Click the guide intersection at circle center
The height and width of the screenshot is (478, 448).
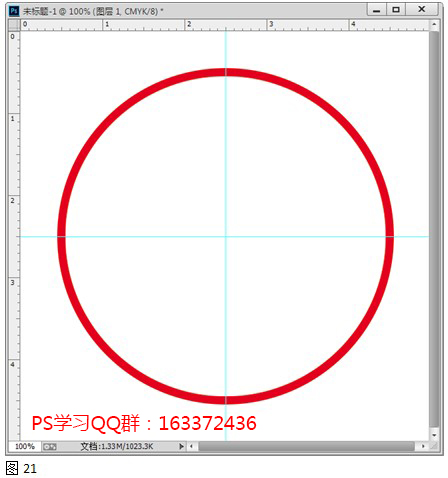[226, 237]
